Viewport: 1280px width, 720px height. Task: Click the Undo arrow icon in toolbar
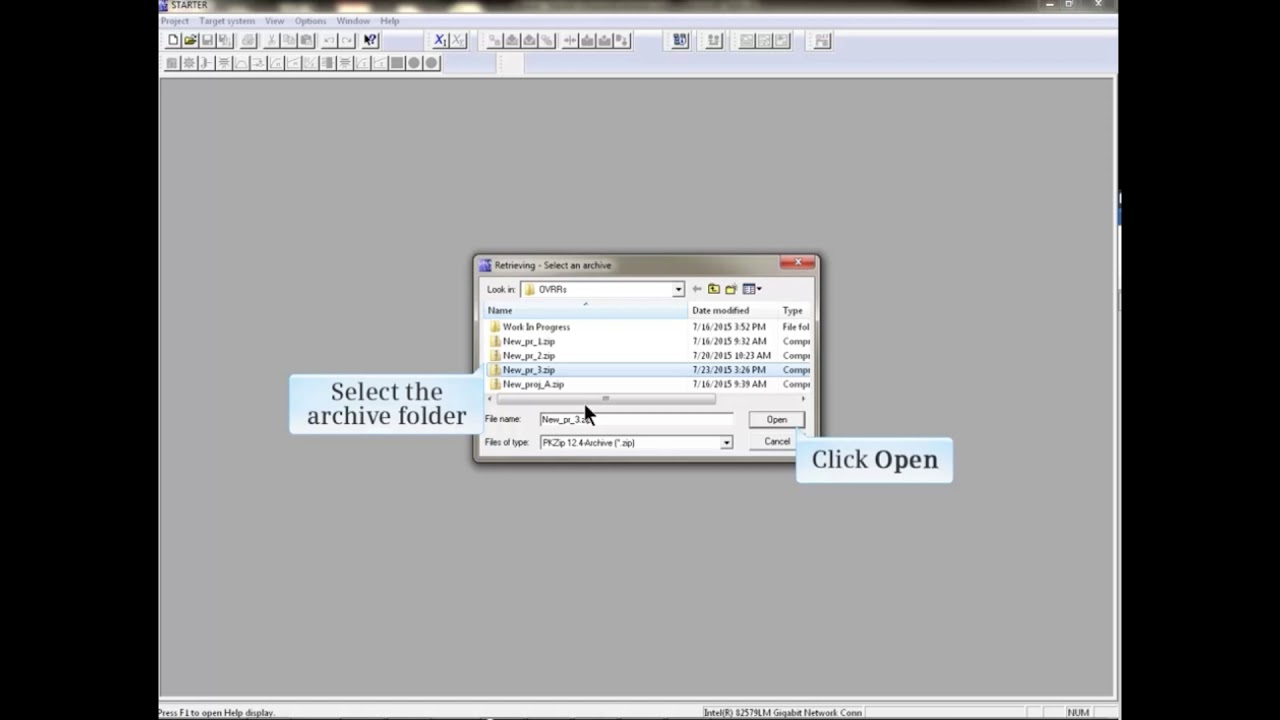(x=329, y=41)
